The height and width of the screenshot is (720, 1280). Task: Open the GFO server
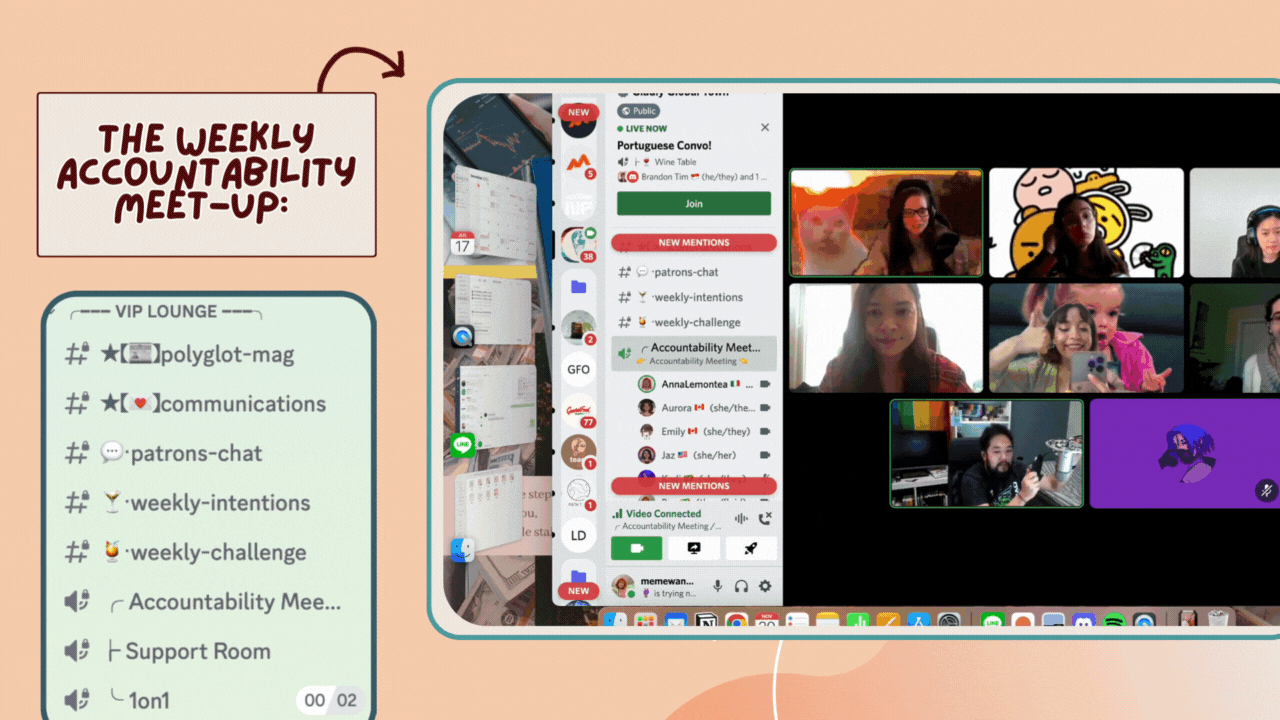pyautogui.click(x=578, y=369)
